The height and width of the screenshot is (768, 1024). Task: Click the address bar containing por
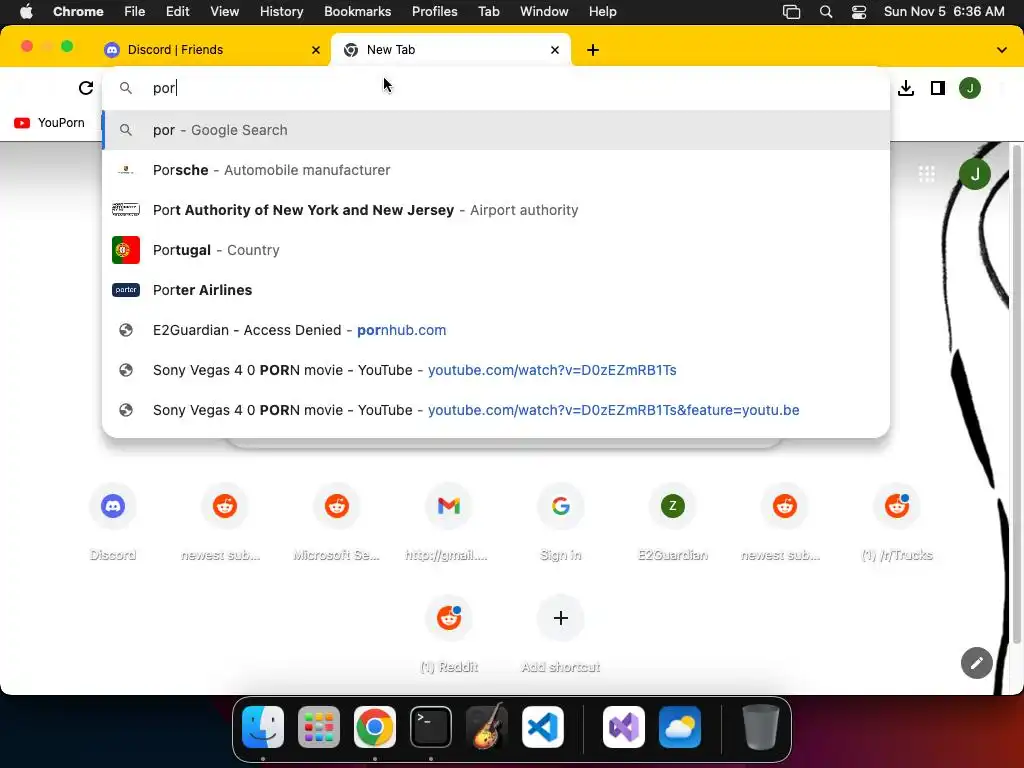(x=496, y=88)
